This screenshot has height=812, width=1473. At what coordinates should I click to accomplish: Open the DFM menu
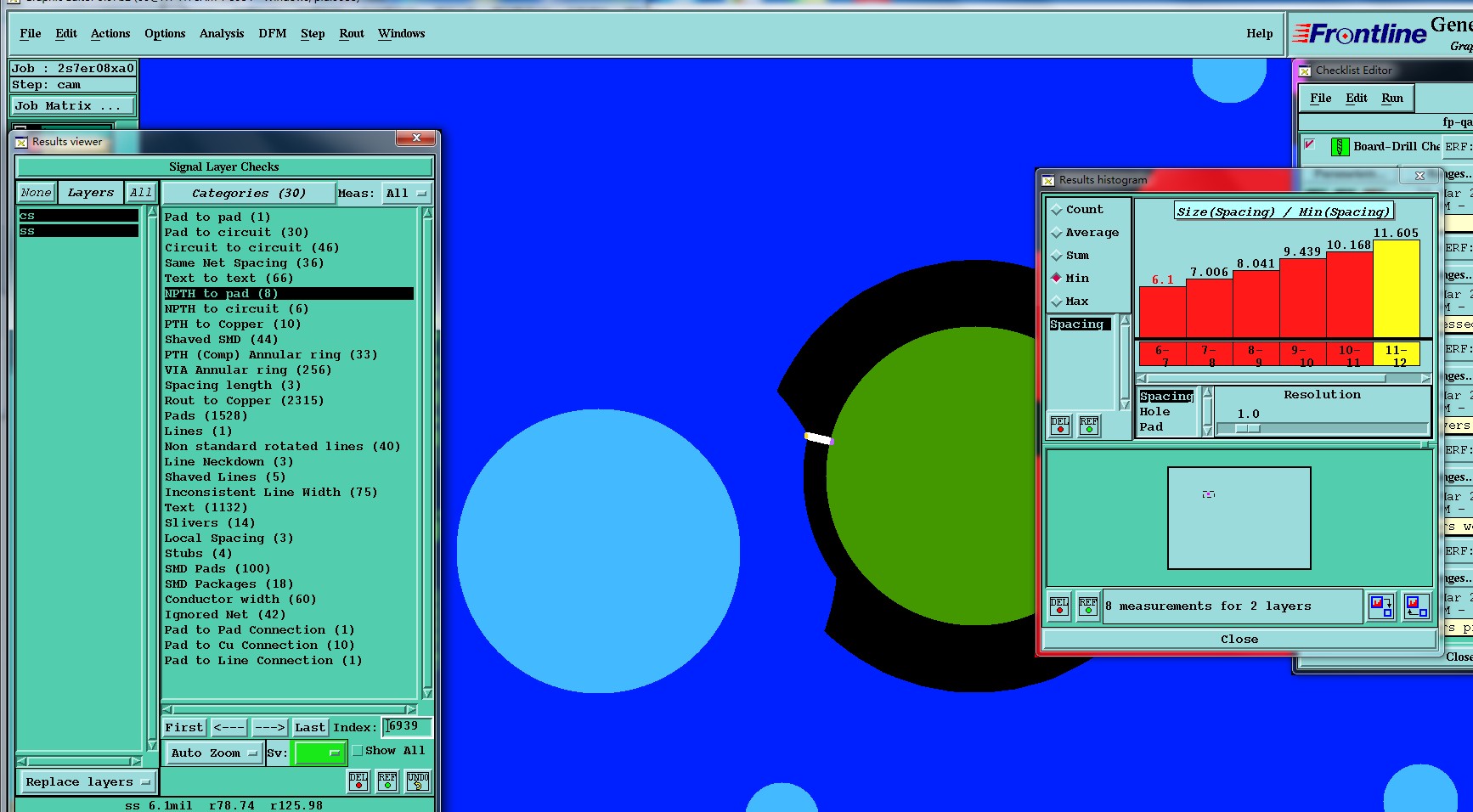[273, 34]
